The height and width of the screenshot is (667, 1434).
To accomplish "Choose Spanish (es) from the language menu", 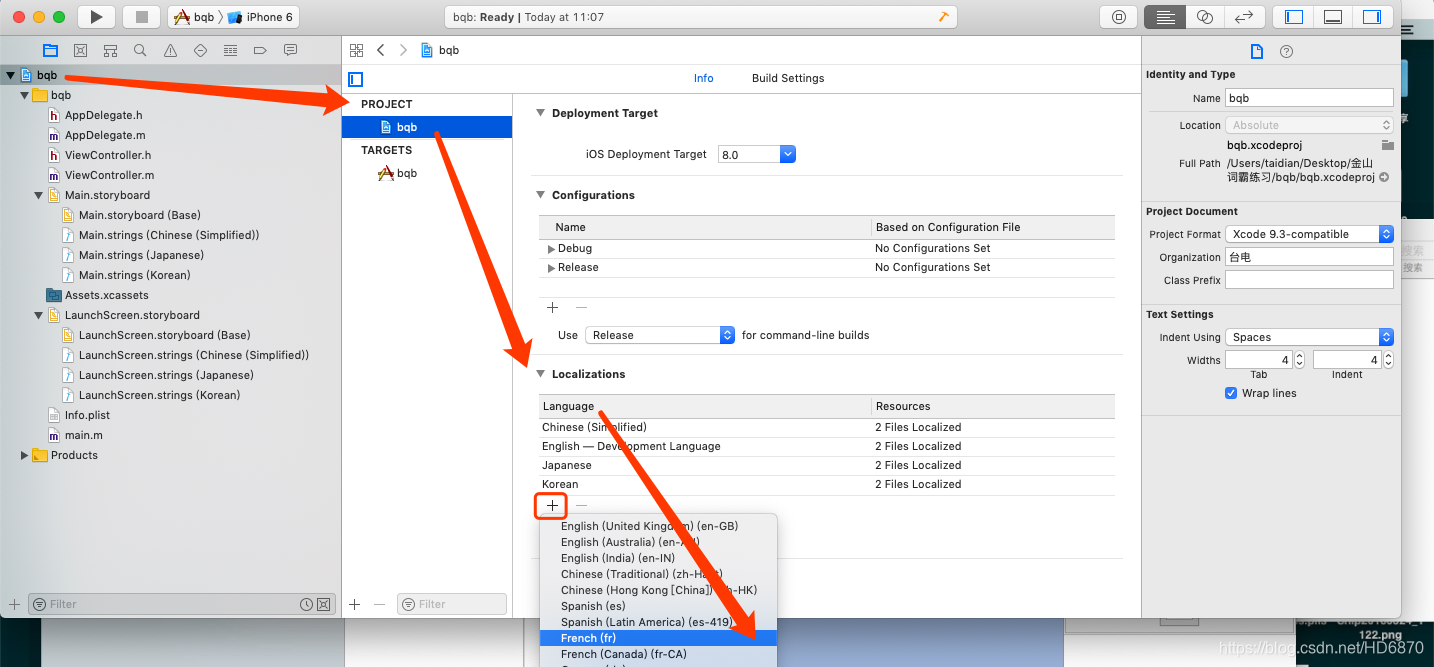I will pyautogui.click(x=658, y=606).
